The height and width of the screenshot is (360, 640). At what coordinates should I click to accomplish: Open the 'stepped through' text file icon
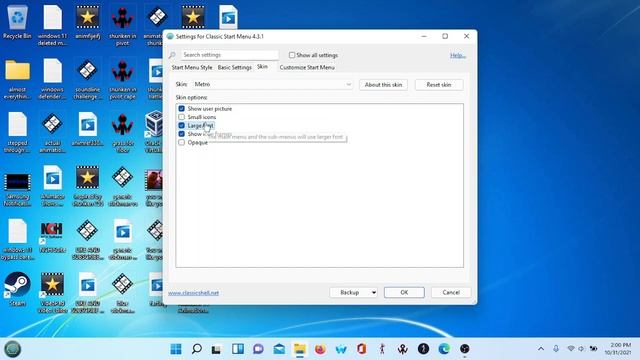pyautogui.click(x=17, y=133)
